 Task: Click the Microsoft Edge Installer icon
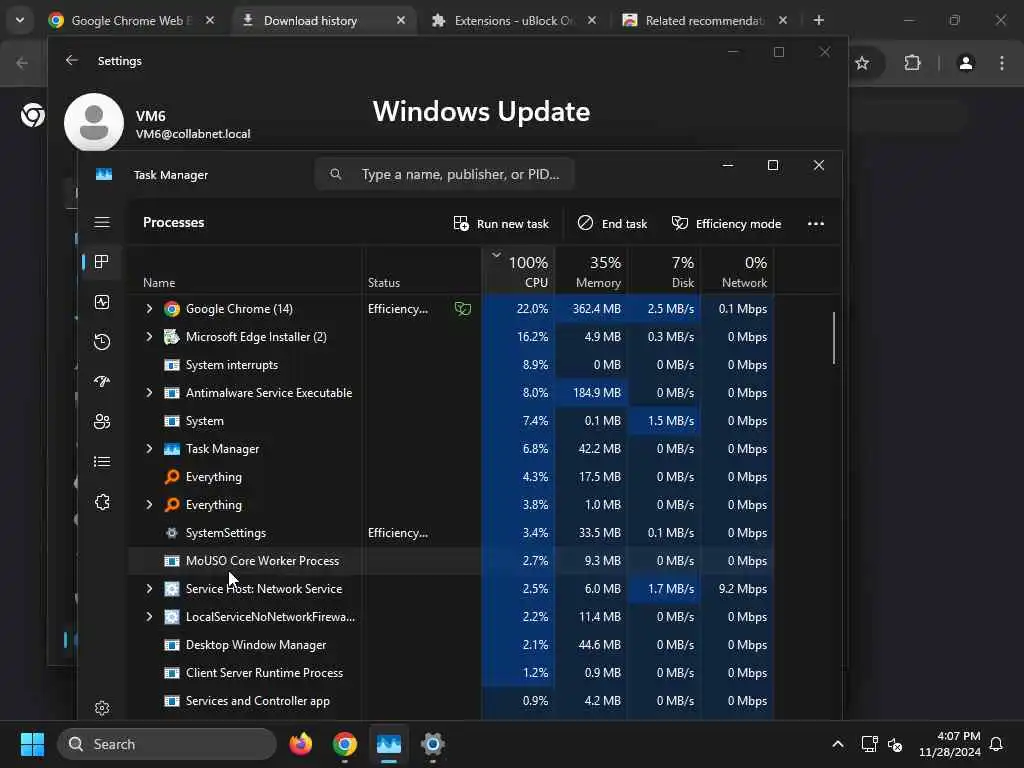tap(172, 337)
